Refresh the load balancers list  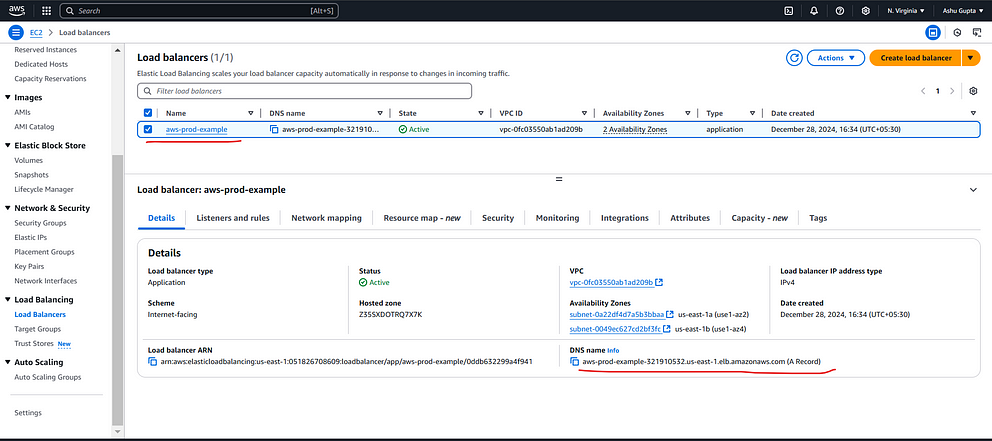[x=794, y=58]
